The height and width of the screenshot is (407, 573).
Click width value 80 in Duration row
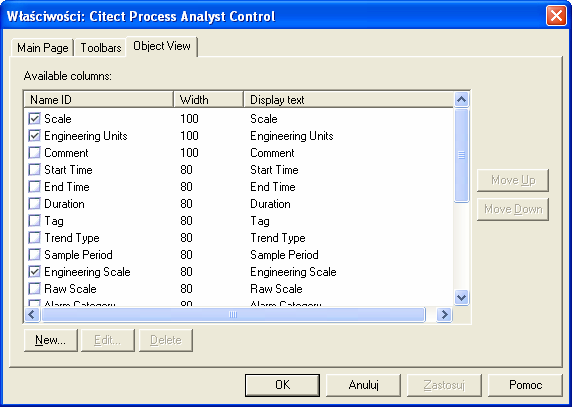coord(186,204)
